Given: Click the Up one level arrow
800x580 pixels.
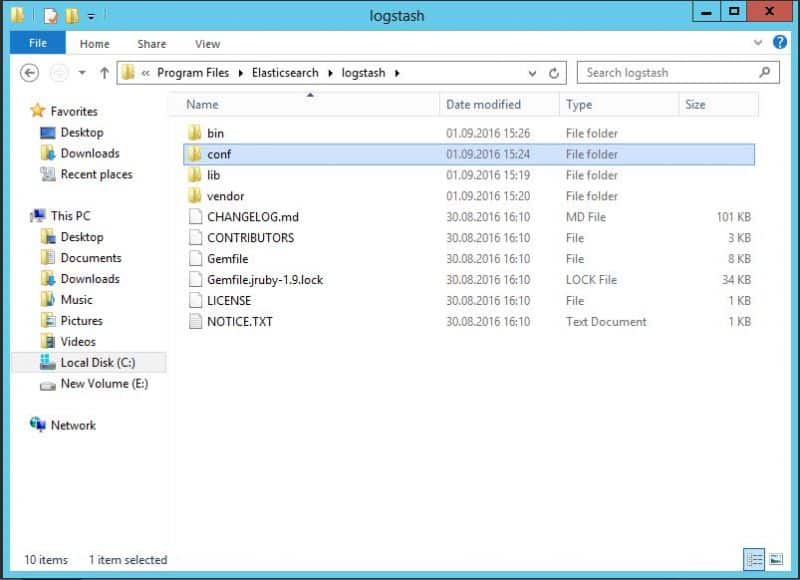Looking at the screenshot, I should coord(104,73).
